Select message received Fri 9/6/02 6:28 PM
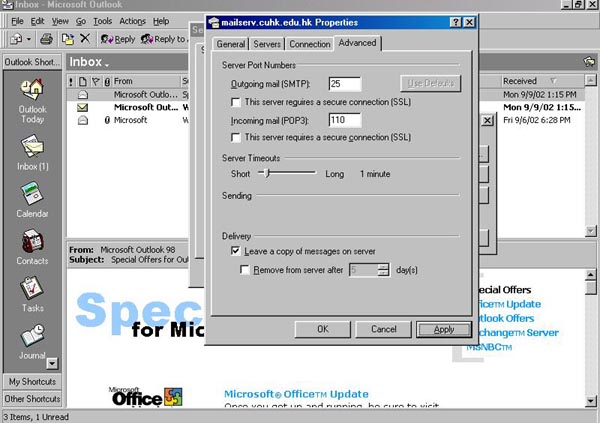The width and height of the screenshot is (600, 423). pyautogui.click(x=537, y=120)
